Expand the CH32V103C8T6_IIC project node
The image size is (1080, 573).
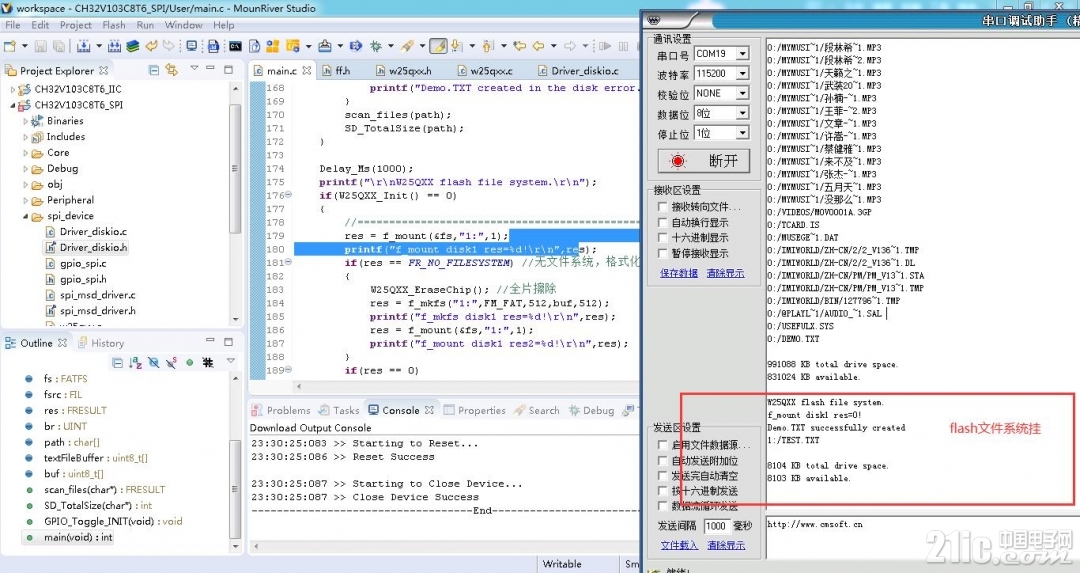pos(12,90)
